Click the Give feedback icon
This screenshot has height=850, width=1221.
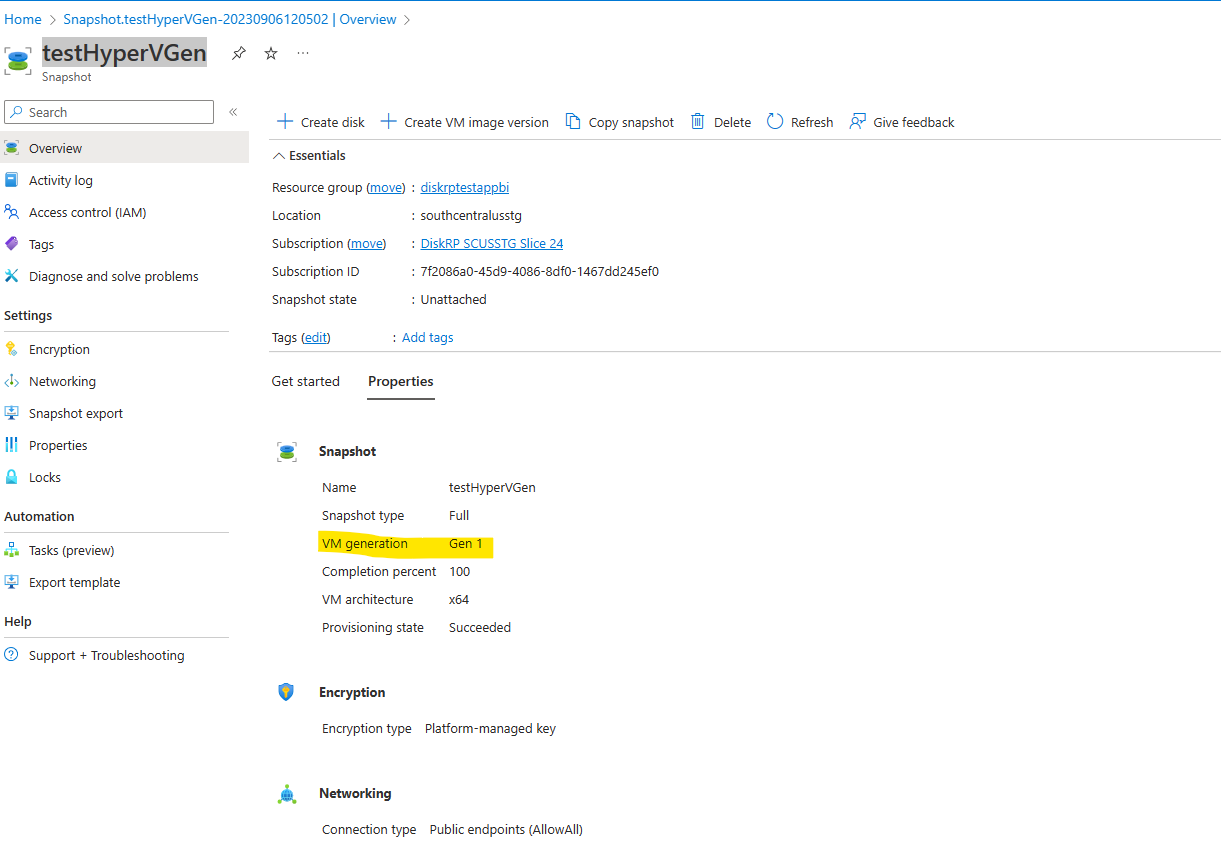point(858,121)
